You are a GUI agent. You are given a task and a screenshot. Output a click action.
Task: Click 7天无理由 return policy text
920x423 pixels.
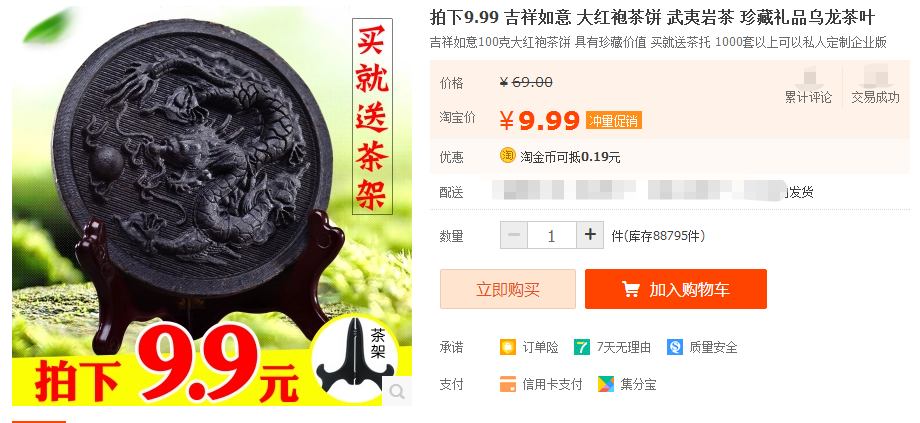point(624,347)
